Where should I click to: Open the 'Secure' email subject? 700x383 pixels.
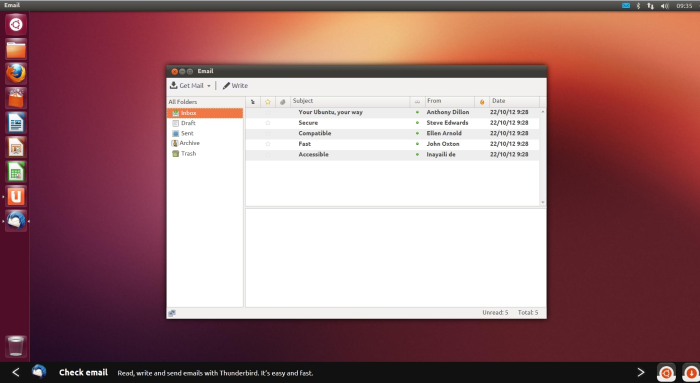pos(308,123)
